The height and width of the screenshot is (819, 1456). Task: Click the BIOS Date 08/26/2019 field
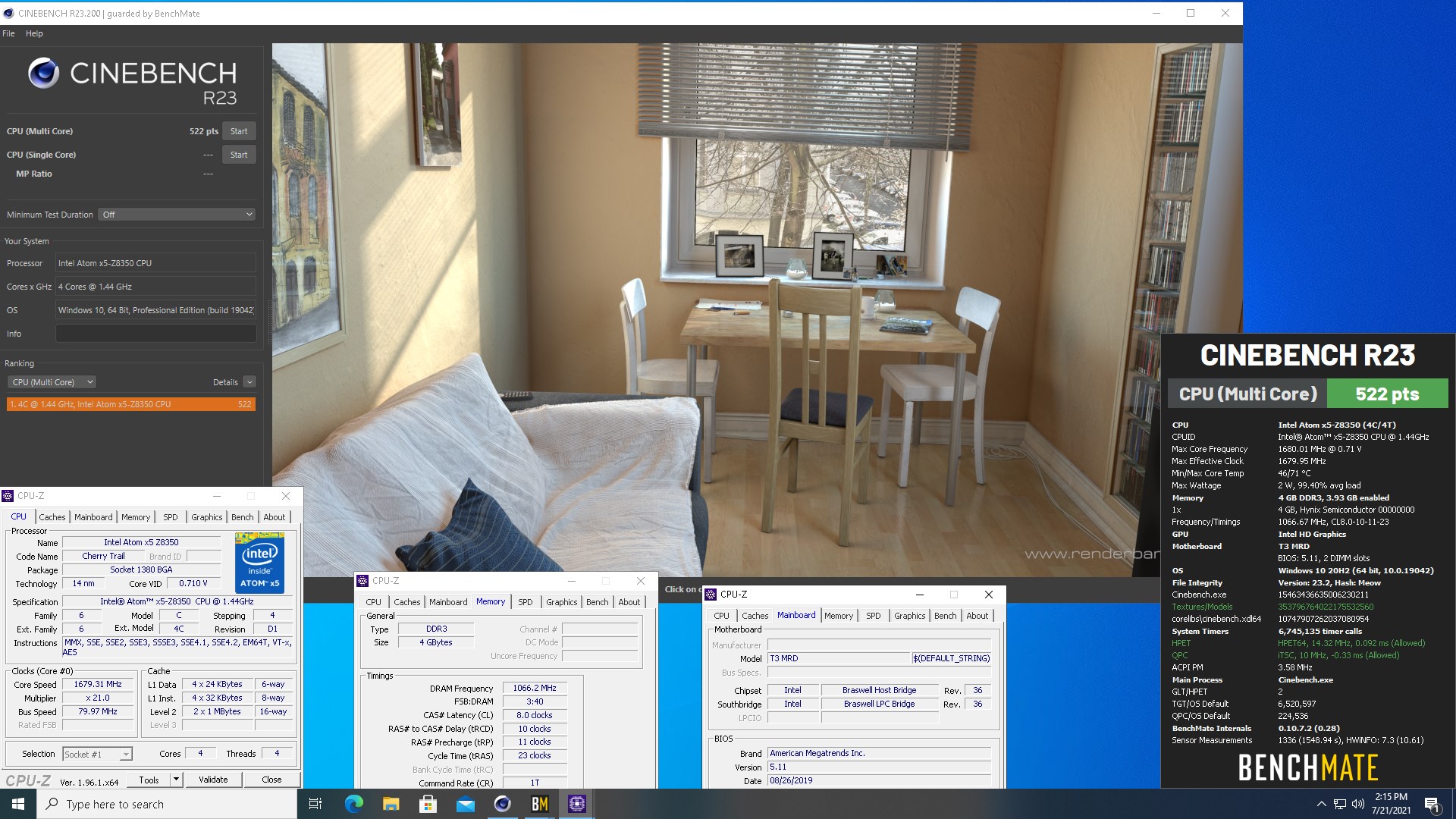tap(879, 780)
